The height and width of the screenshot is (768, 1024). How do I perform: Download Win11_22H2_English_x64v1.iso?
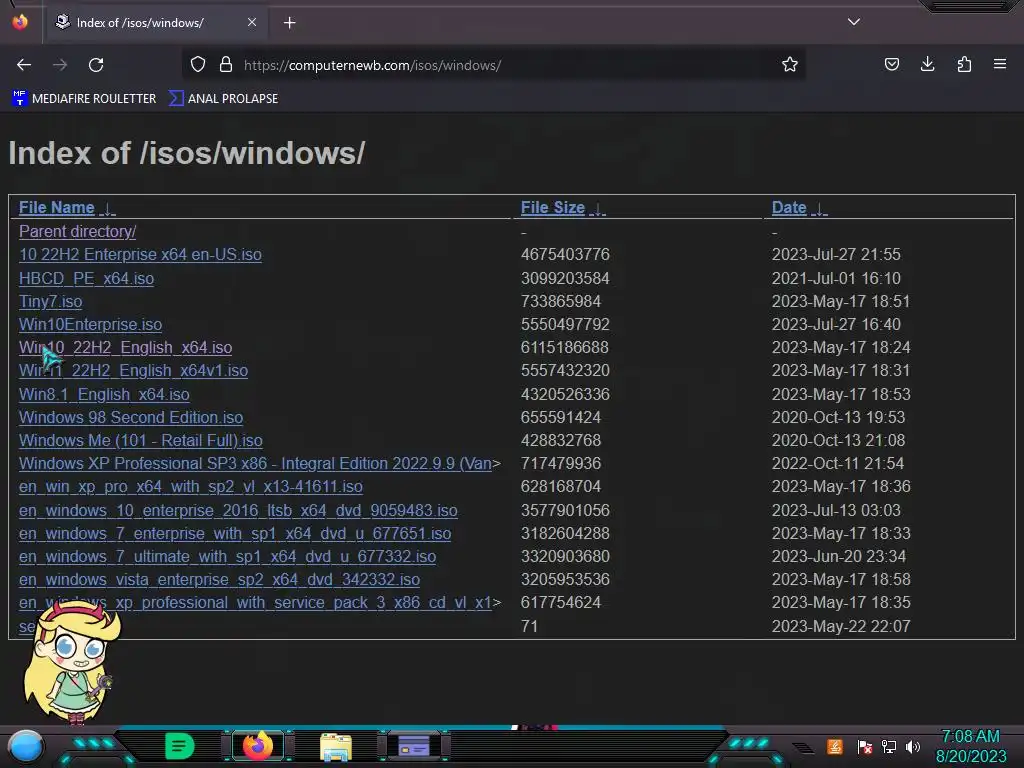133,370
